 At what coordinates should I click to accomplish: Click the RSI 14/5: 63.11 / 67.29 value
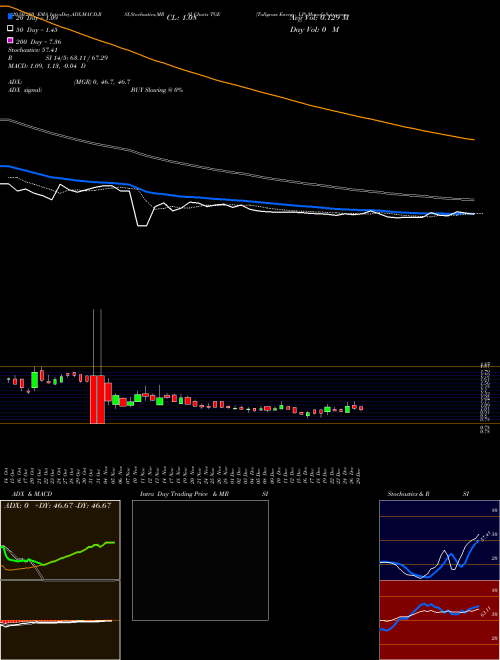tap(77, 58)
